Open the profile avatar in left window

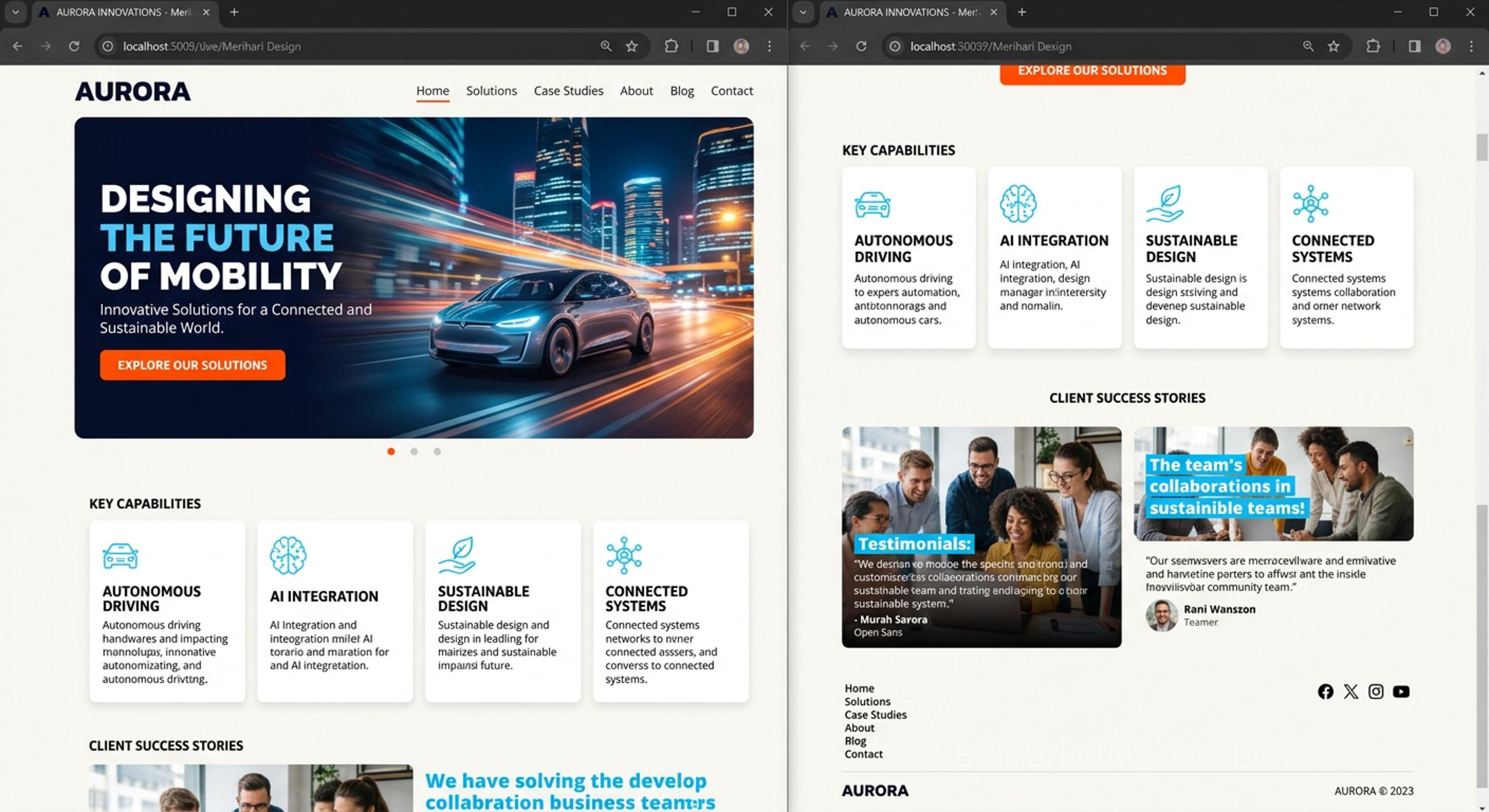[x=741, y=46]
